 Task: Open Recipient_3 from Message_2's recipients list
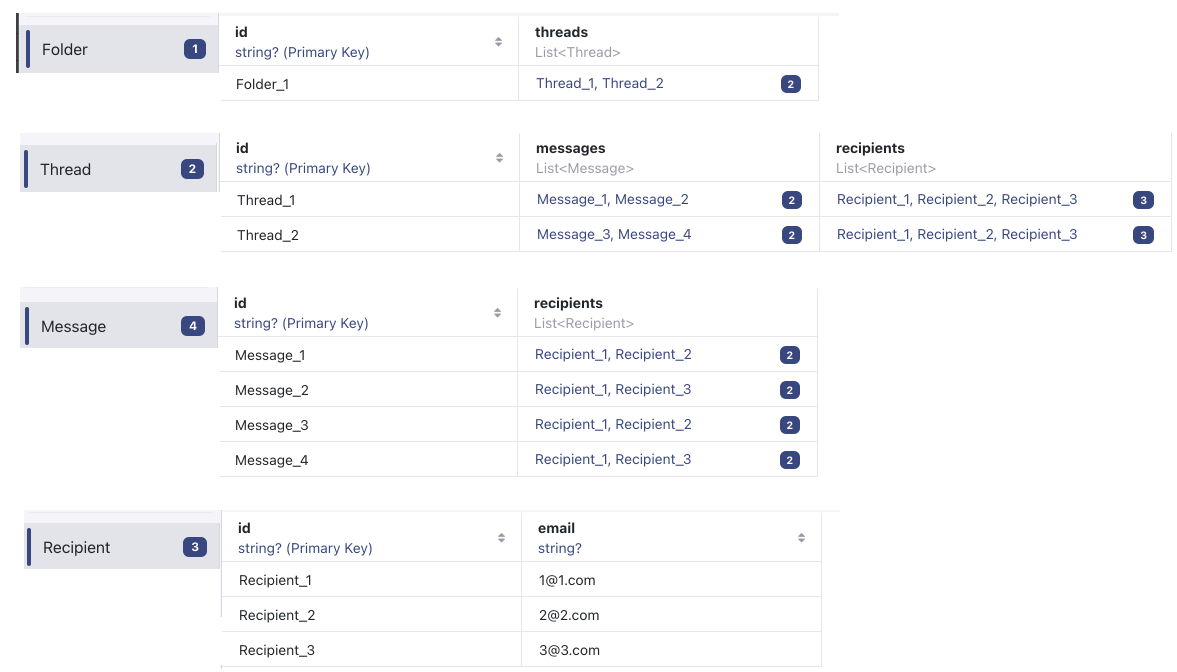[654, 389]
